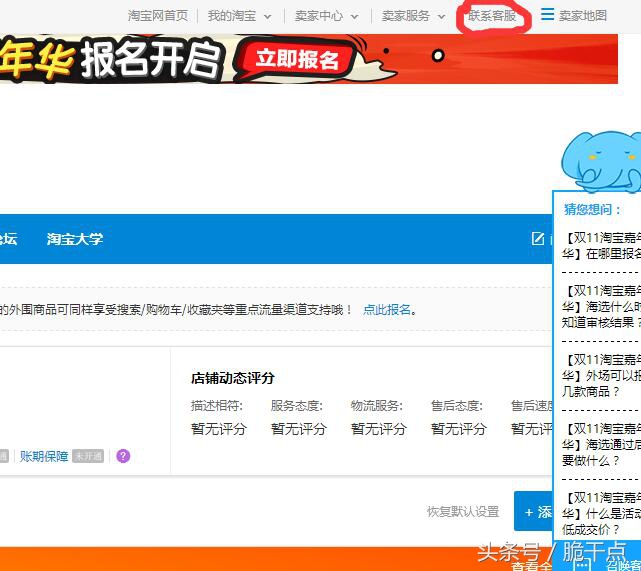Screen dimensions: 641x571
Task: Click 猜您想问 heading in assistant panel
Action: 592,210
